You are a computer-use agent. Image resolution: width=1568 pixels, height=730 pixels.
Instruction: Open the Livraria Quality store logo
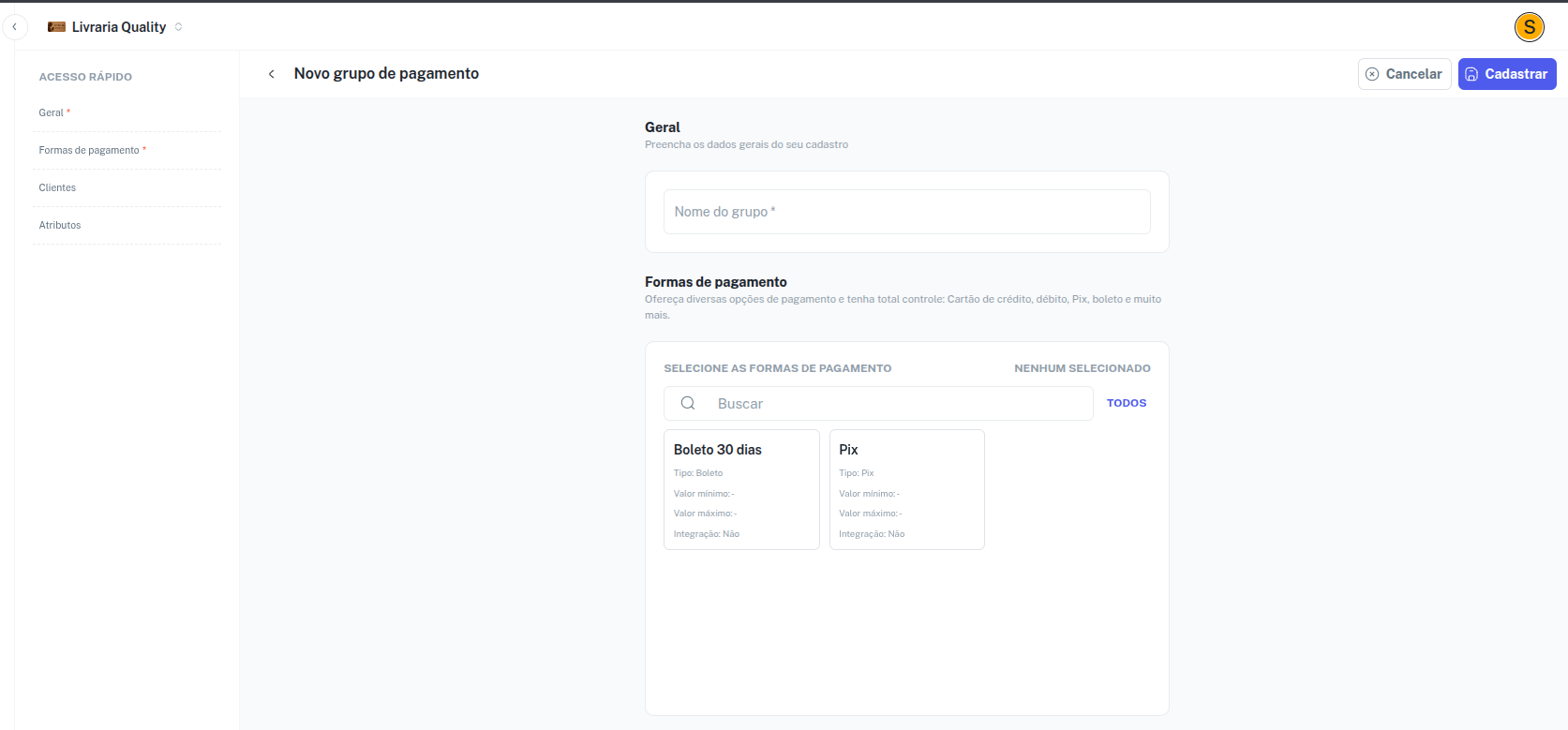(56, 27)
